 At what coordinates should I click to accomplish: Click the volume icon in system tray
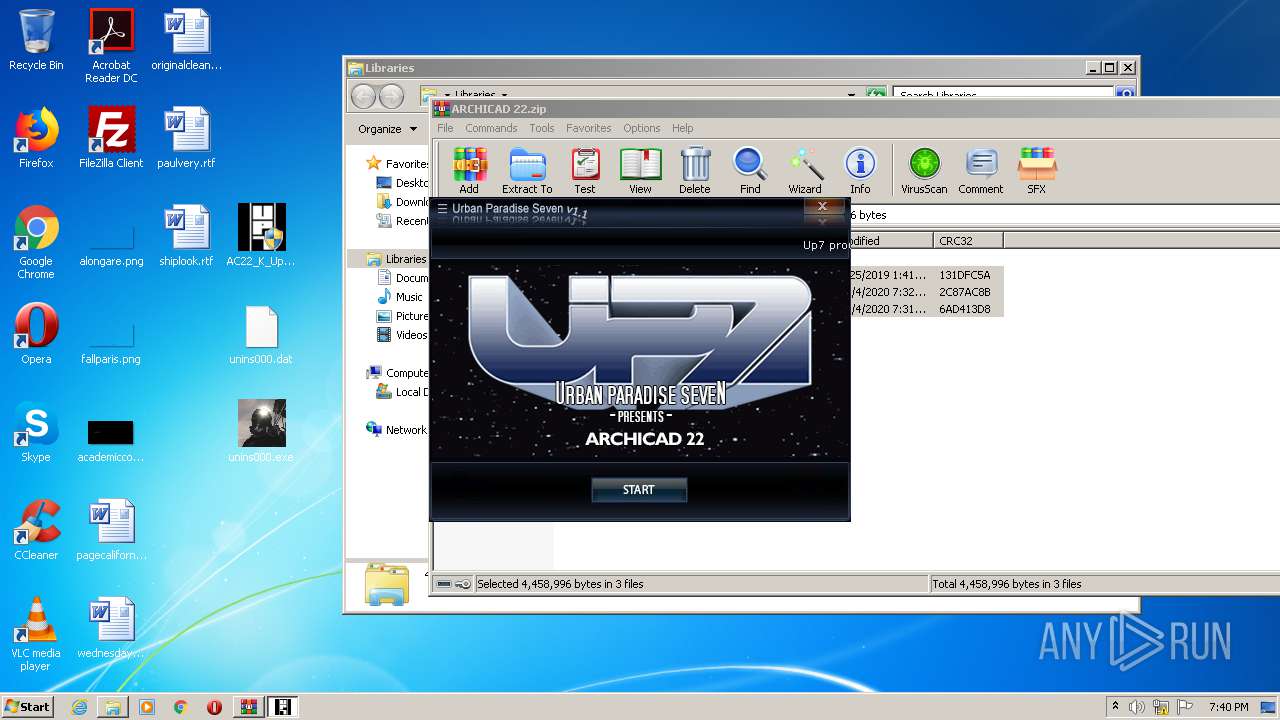tap(1136, 707)
